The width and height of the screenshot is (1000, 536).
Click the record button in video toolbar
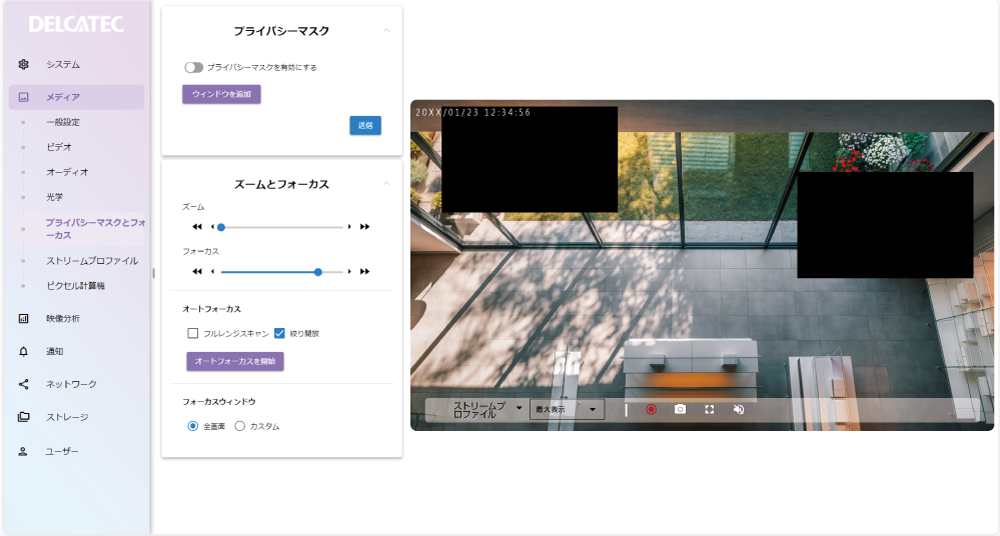point(650,409)
